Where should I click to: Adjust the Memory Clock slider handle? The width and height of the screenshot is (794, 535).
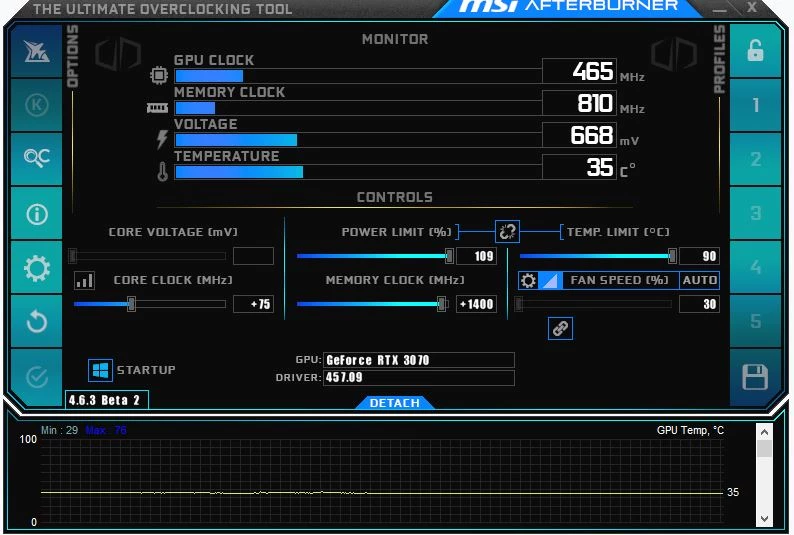pos(442,304)
